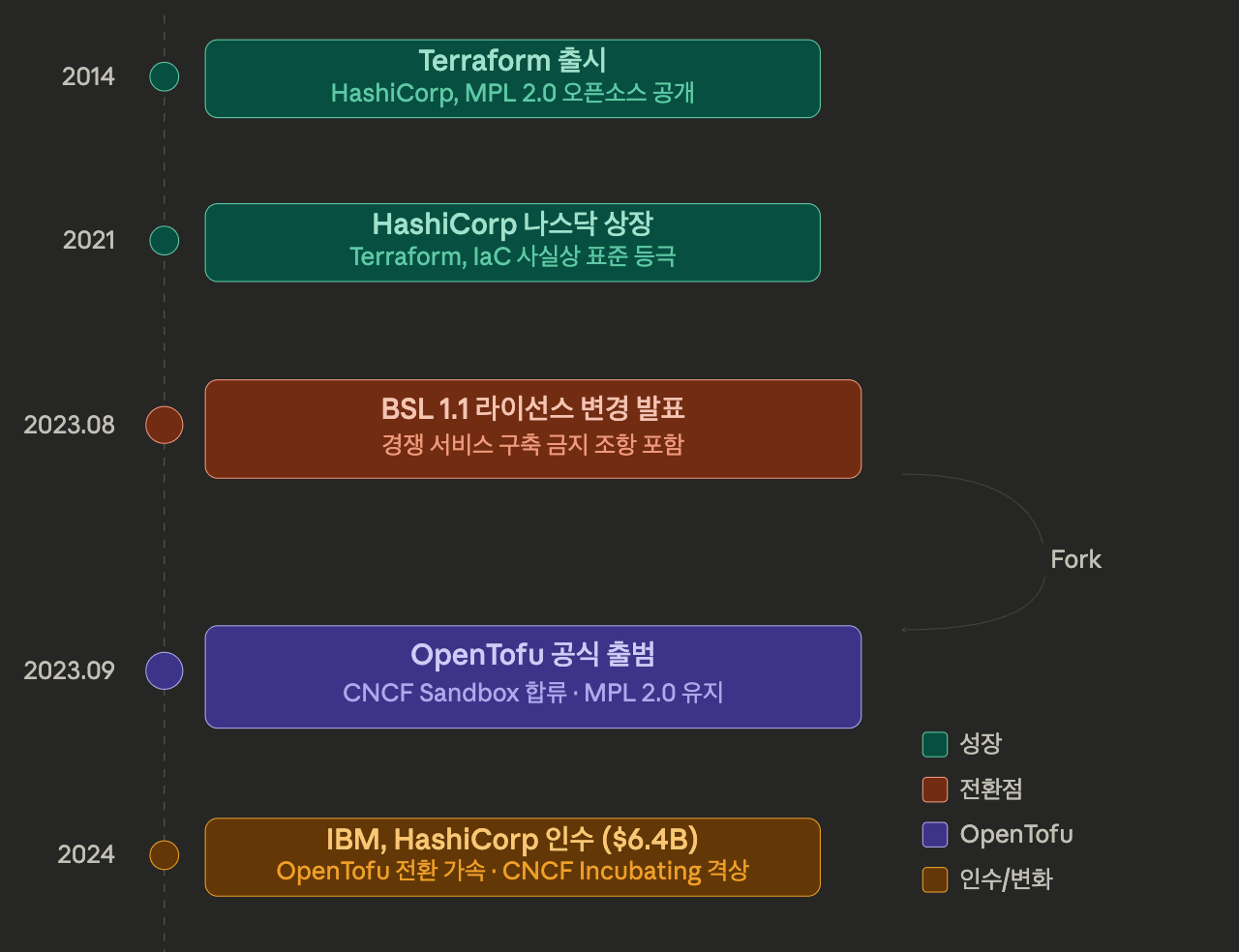Click 'IBM, HashiCorp 인수 ($6.4B)' title
This screenshot has width=1239, height=952.
click(x=513, y=839)
